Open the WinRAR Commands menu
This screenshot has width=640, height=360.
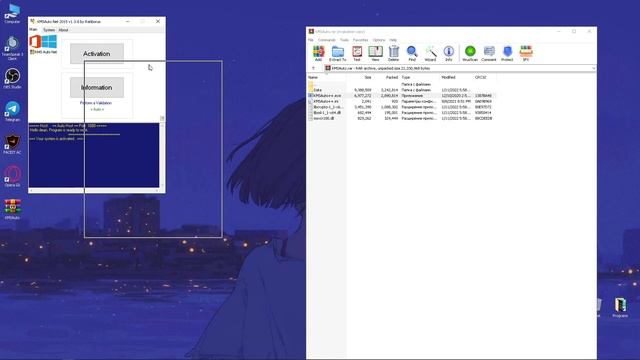tap(327, 40)
